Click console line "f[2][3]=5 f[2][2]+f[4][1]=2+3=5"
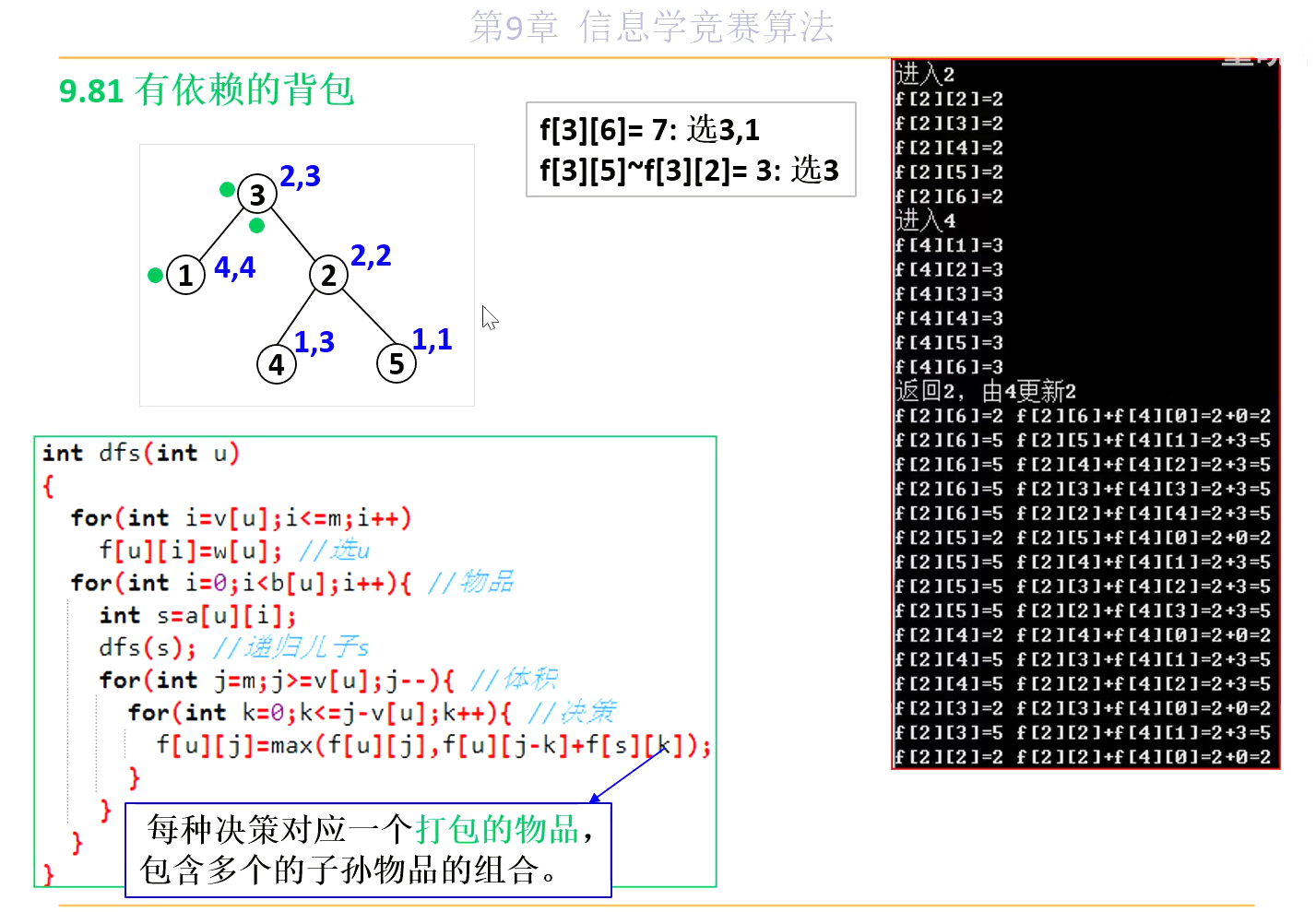 [1083, 733]
